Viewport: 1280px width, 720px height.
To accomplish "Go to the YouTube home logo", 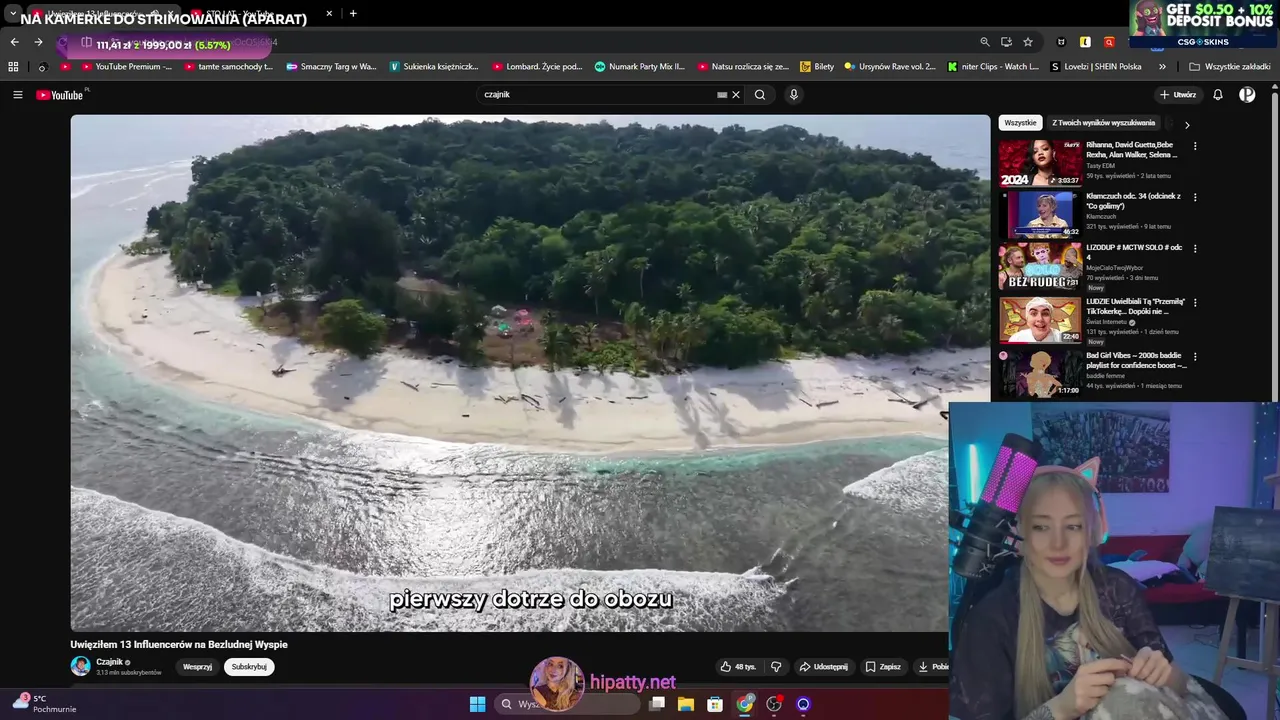I will click(60, 95).
